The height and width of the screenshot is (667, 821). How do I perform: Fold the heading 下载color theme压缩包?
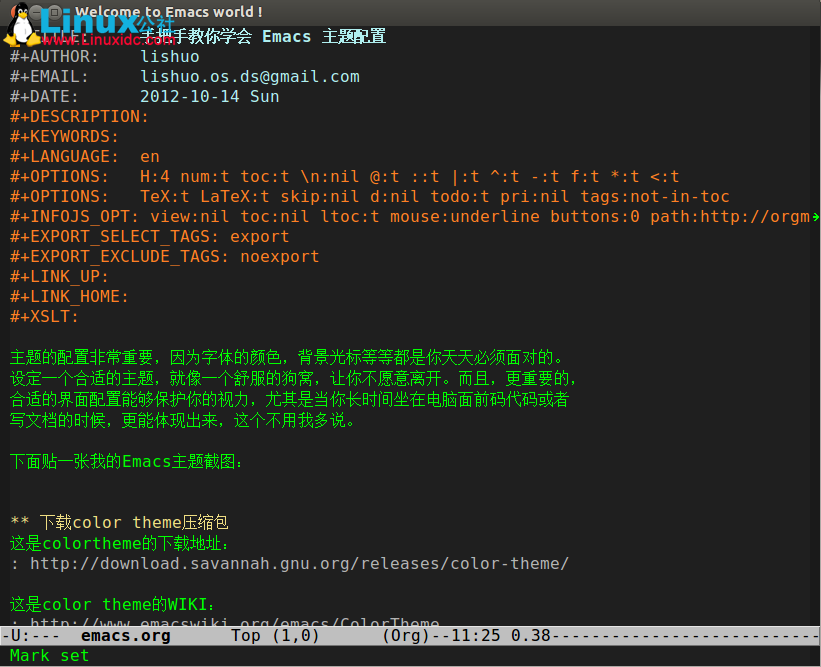click(119, 523)
